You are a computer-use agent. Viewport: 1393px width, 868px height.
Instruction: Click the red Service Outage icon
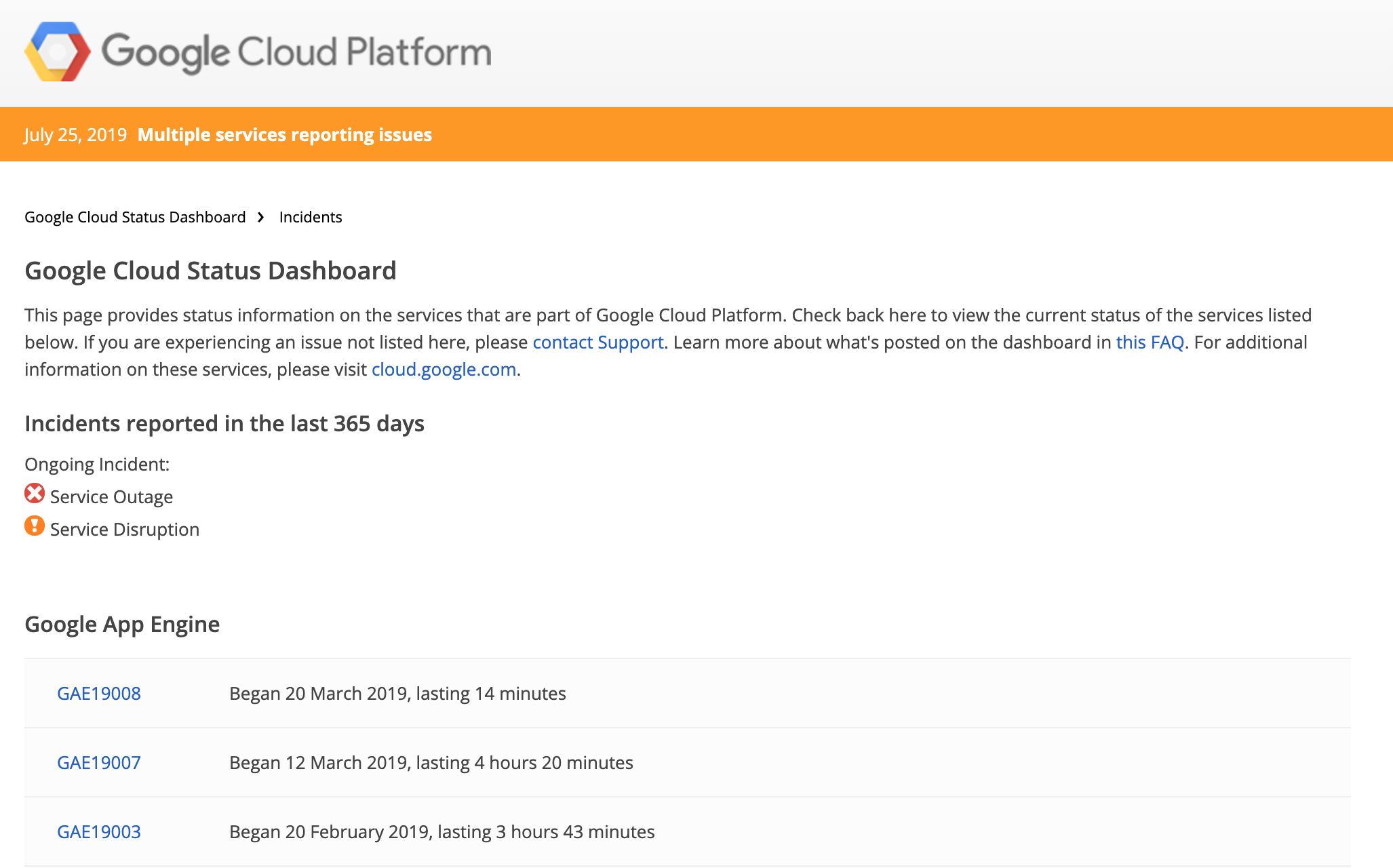pos(35,494)
